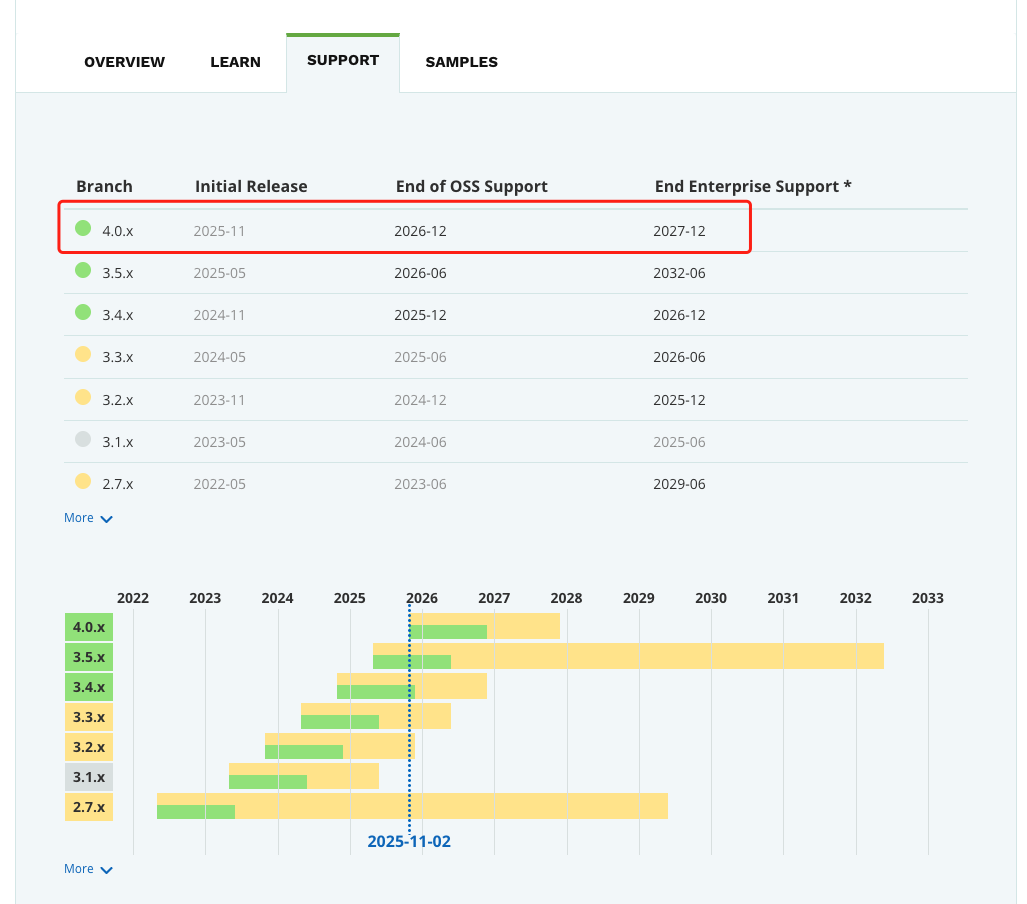
Task: Click the long yellow enterprise bar for 3.5.x
Action: [x=660, y=656]
